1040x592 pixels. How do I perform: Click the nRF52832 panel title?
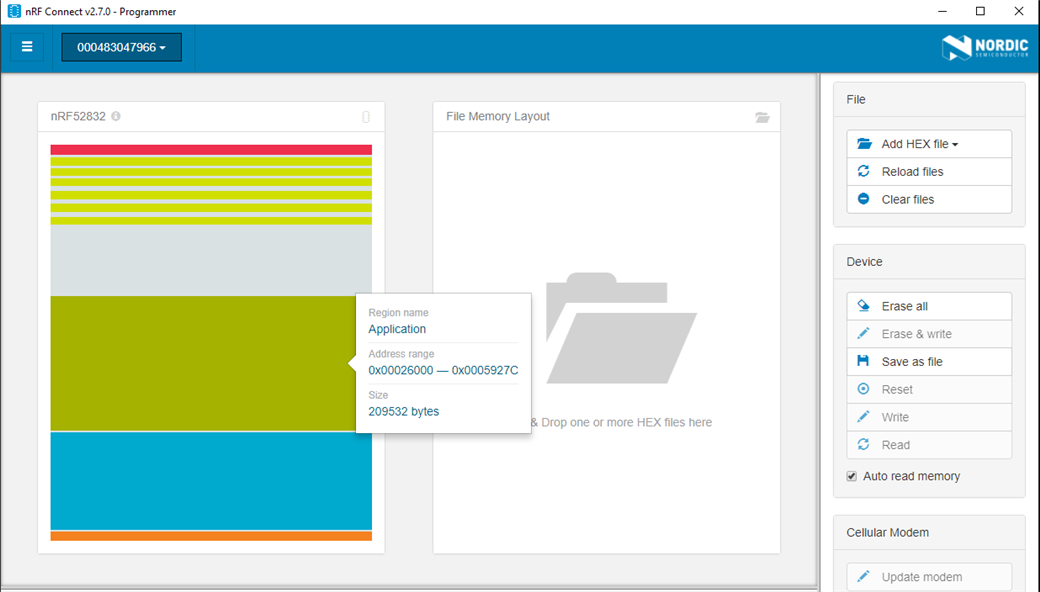(78, 117)
